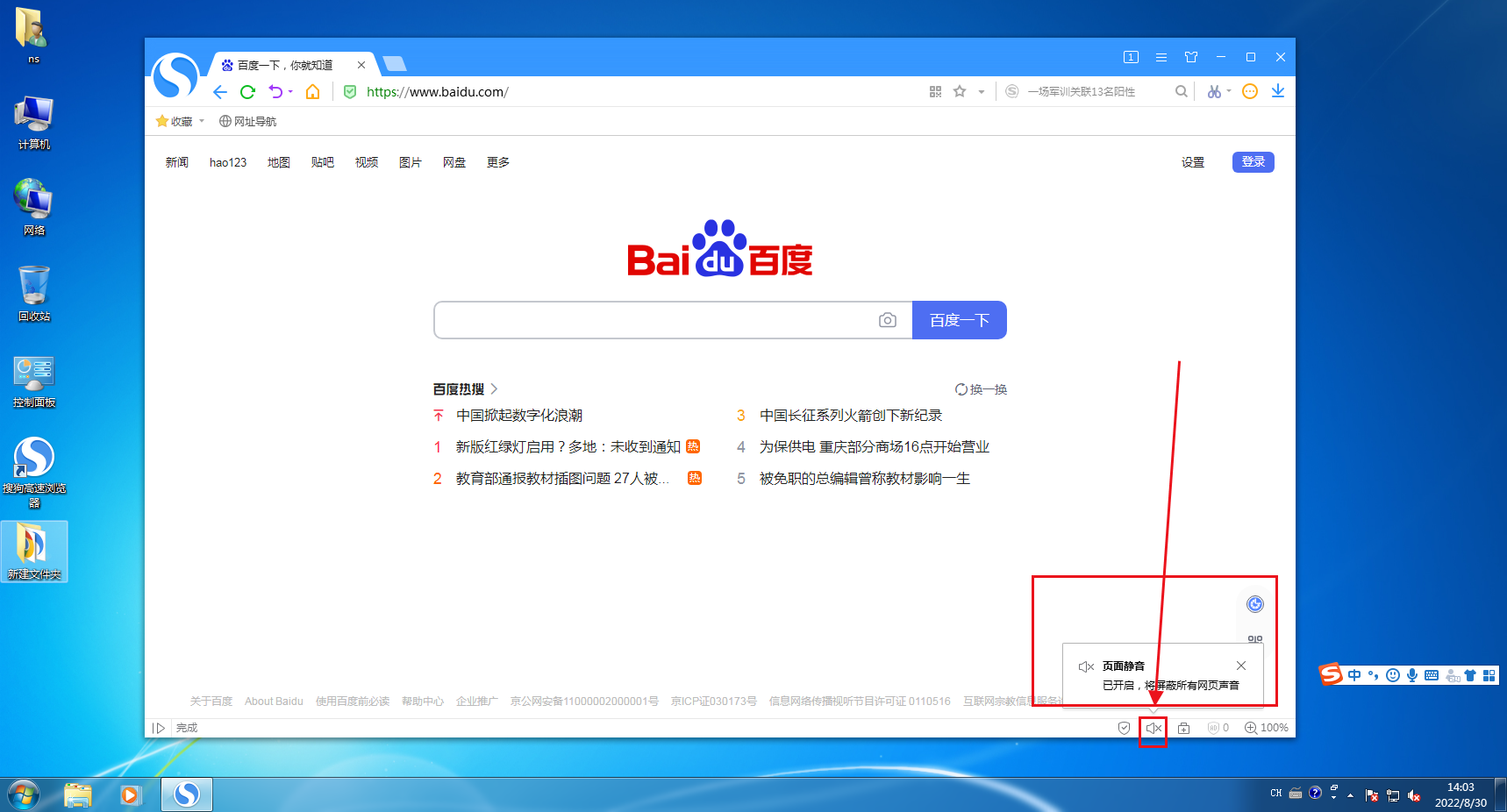Click the 100% zoom control in status bar
This screenshot has height=812, width=1507.
[1266, 728]
